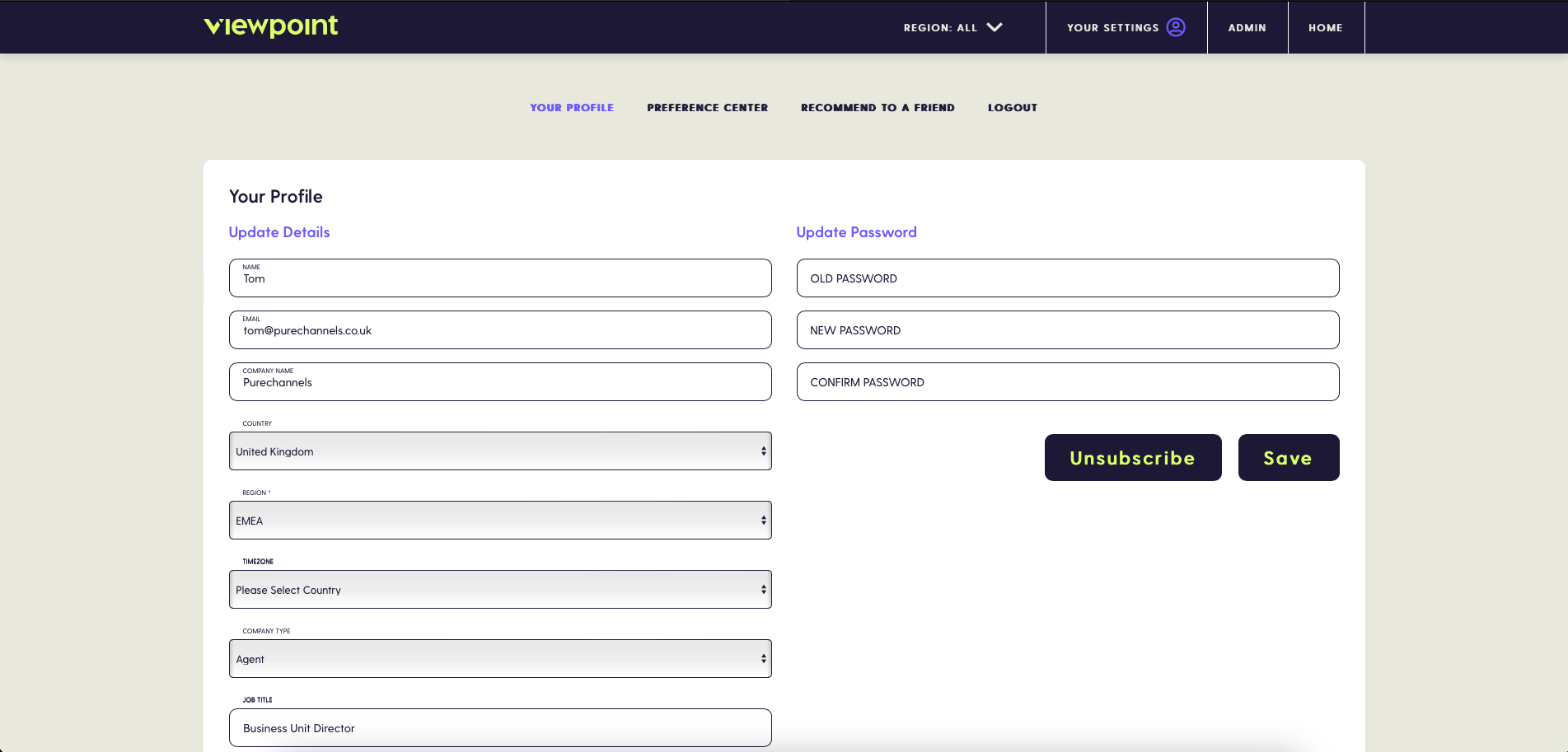The image size is (1568, 752).
Task: Click the New Password field
Action: [1068, 330]
